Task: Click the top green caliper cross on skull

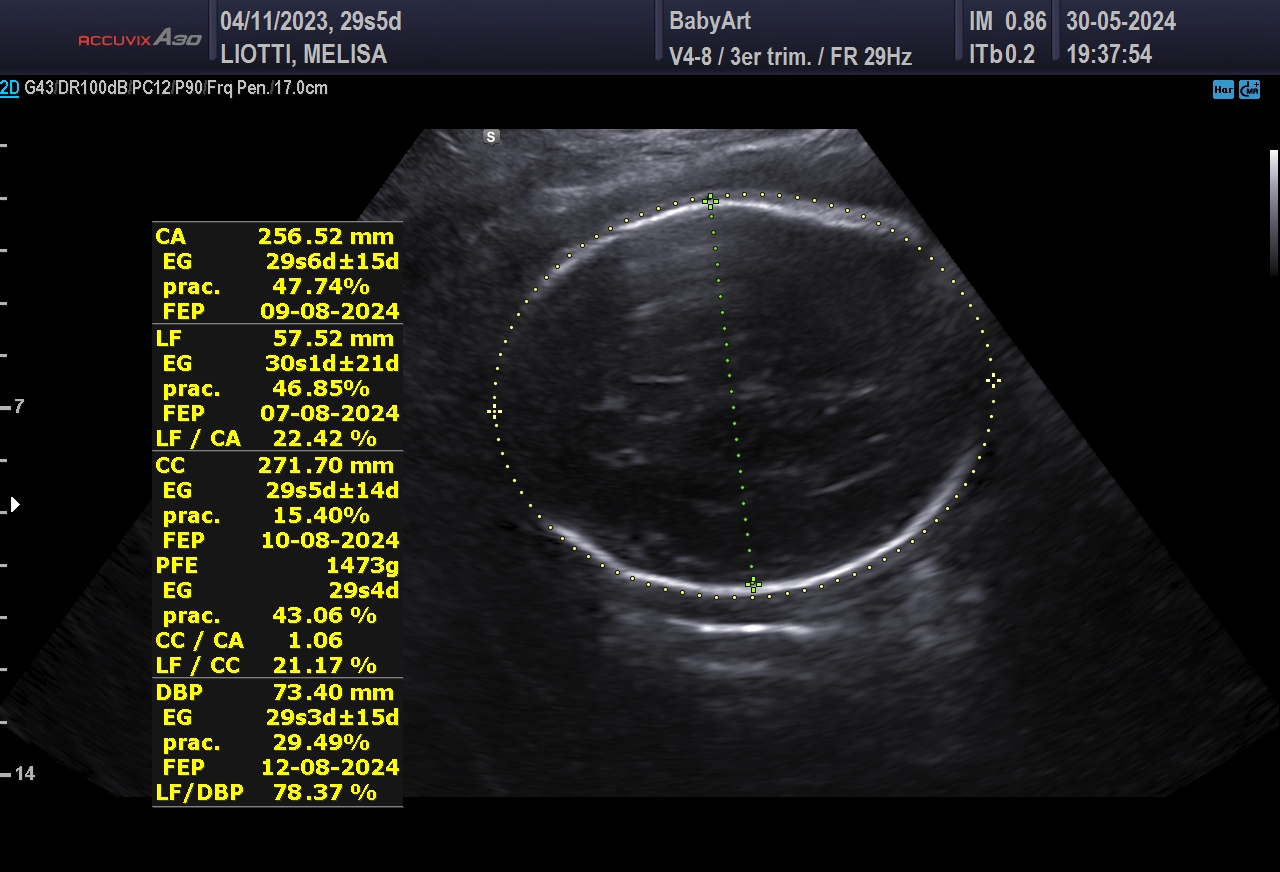Action: (x=710, y=202)
